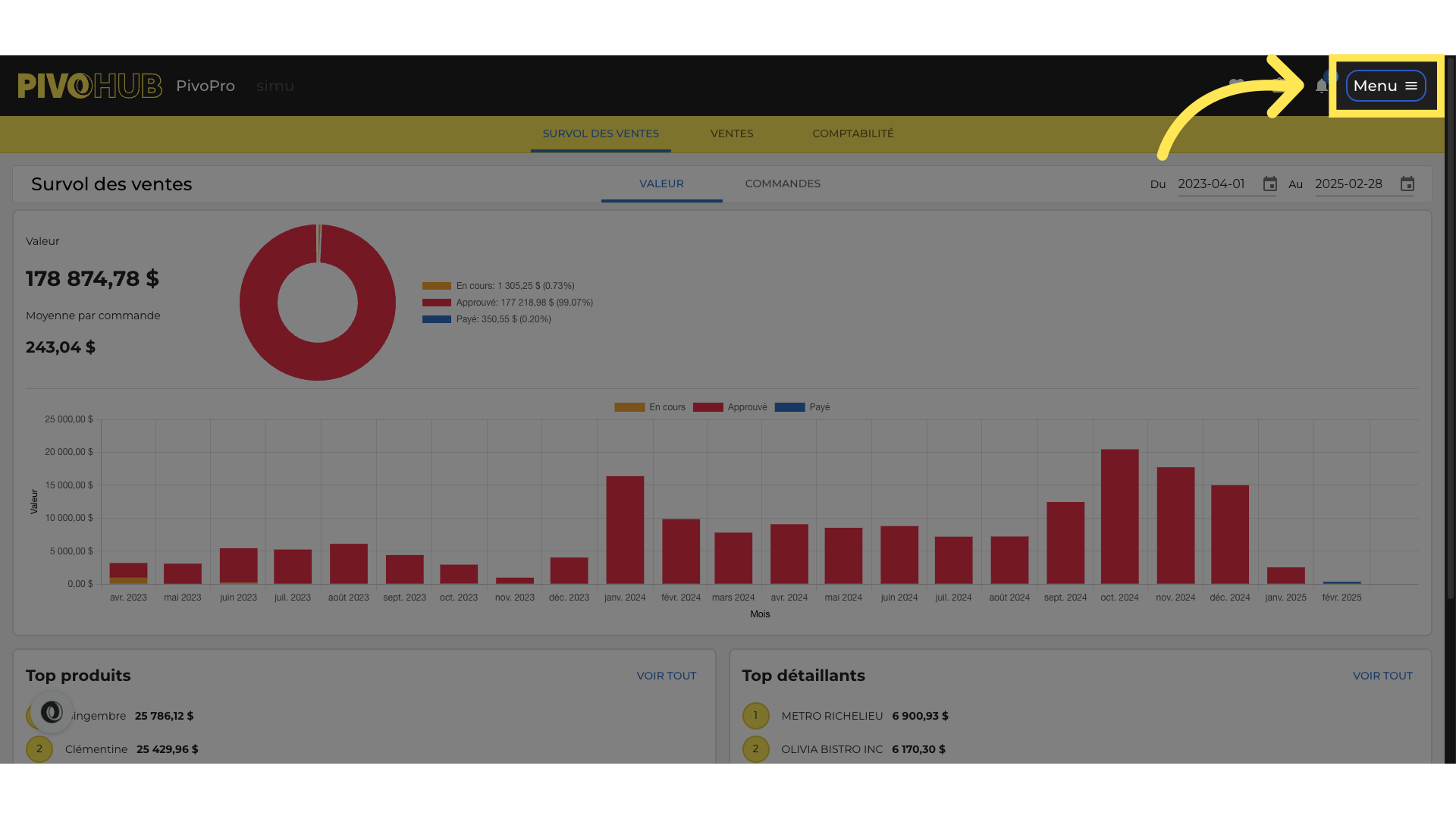Click the round floating widget icon at the bottom left
This screenshot has height=819, width=1456.
click(x=52, y=712)
